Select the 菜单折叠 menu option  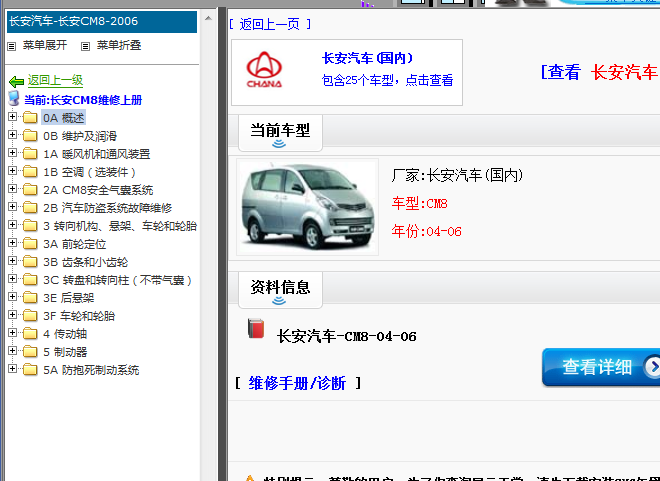pos(119,45)
